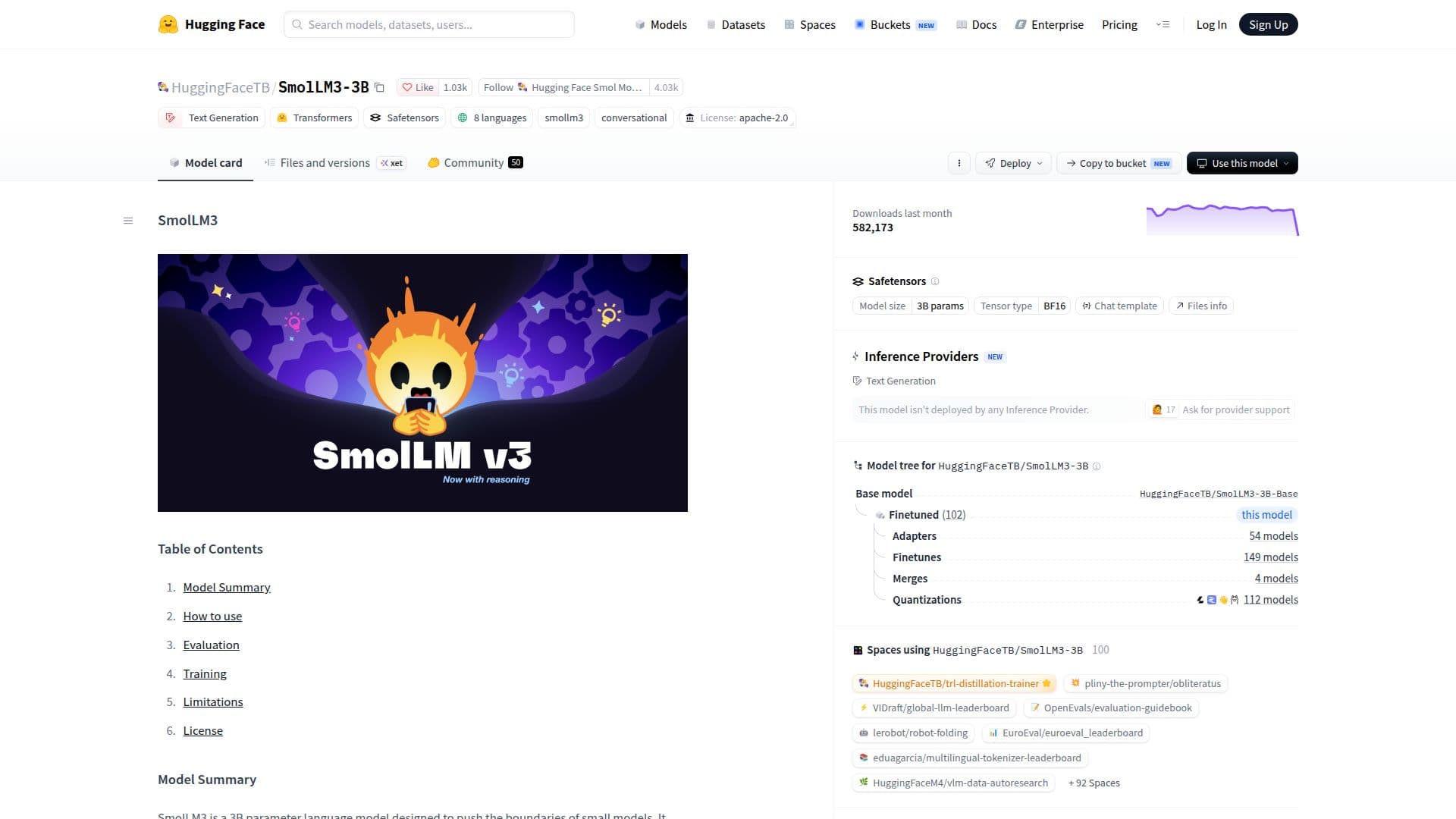The width and height of the screenshot is (1456, 819).
Task: Like the SmolLM3-3B model
Action: (x=417, y=87)
